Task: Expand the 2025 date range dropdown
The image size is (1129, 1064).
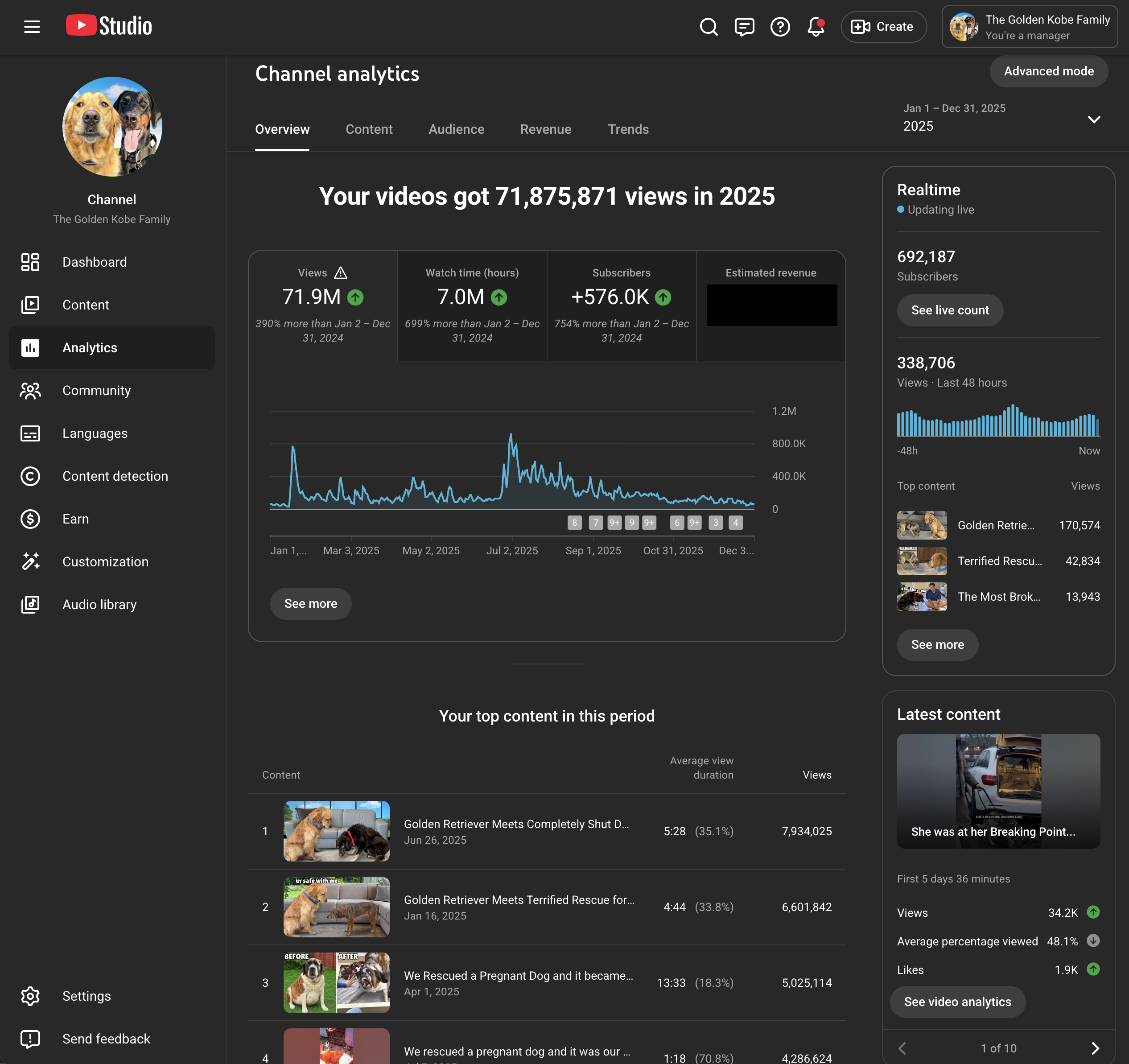Action: coord(1094,119)
